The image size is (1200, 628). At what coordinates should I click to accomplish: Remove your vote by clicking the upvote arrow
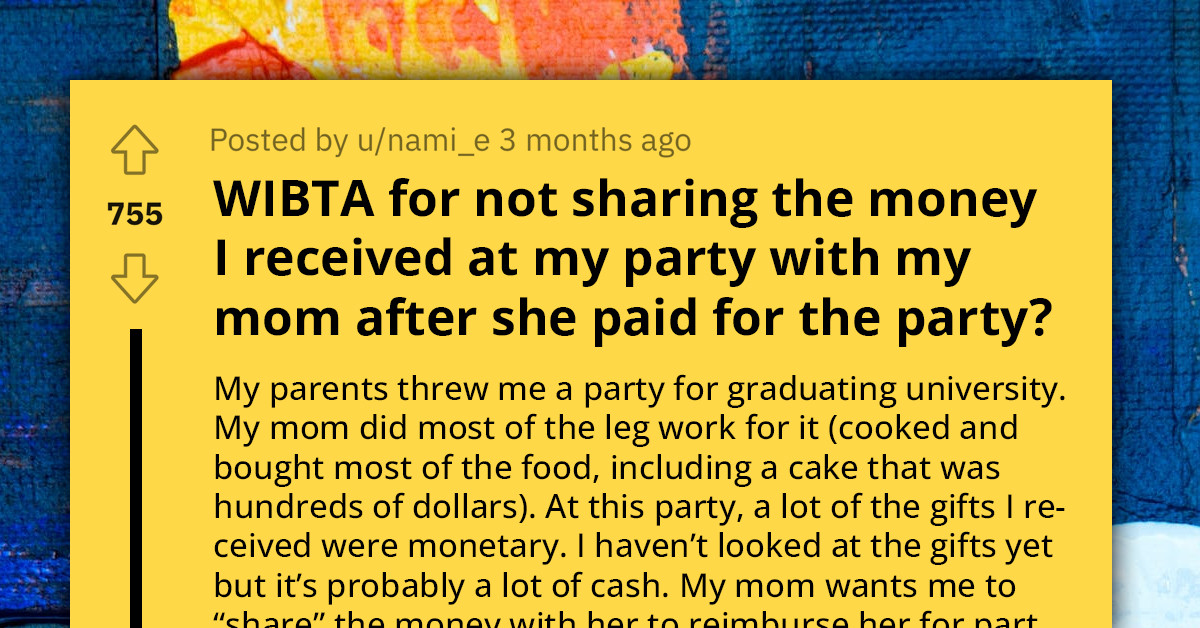pyautogui.click(x=133, y=150)
